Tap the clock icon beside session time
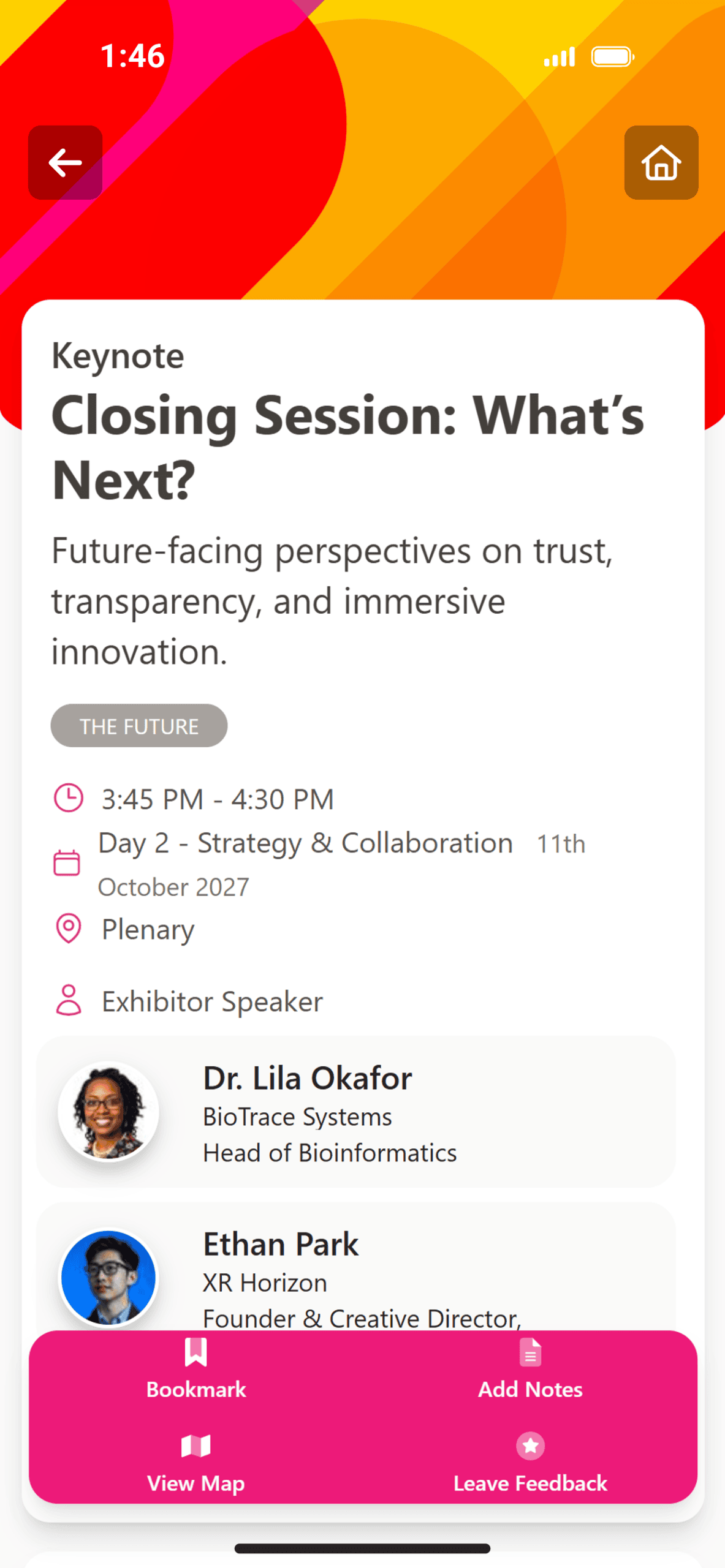725x1568 pixels. 69,798
